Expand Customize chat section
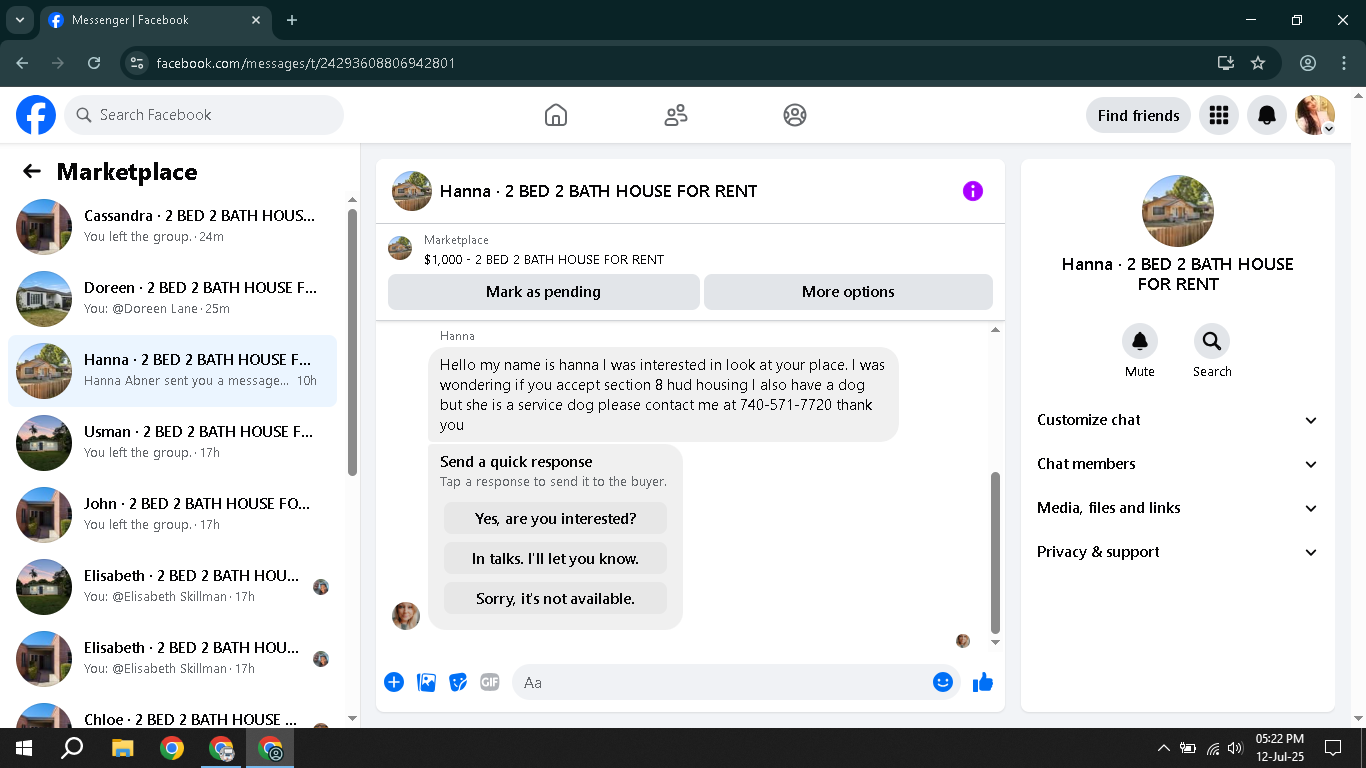 tap(1178, 420)
